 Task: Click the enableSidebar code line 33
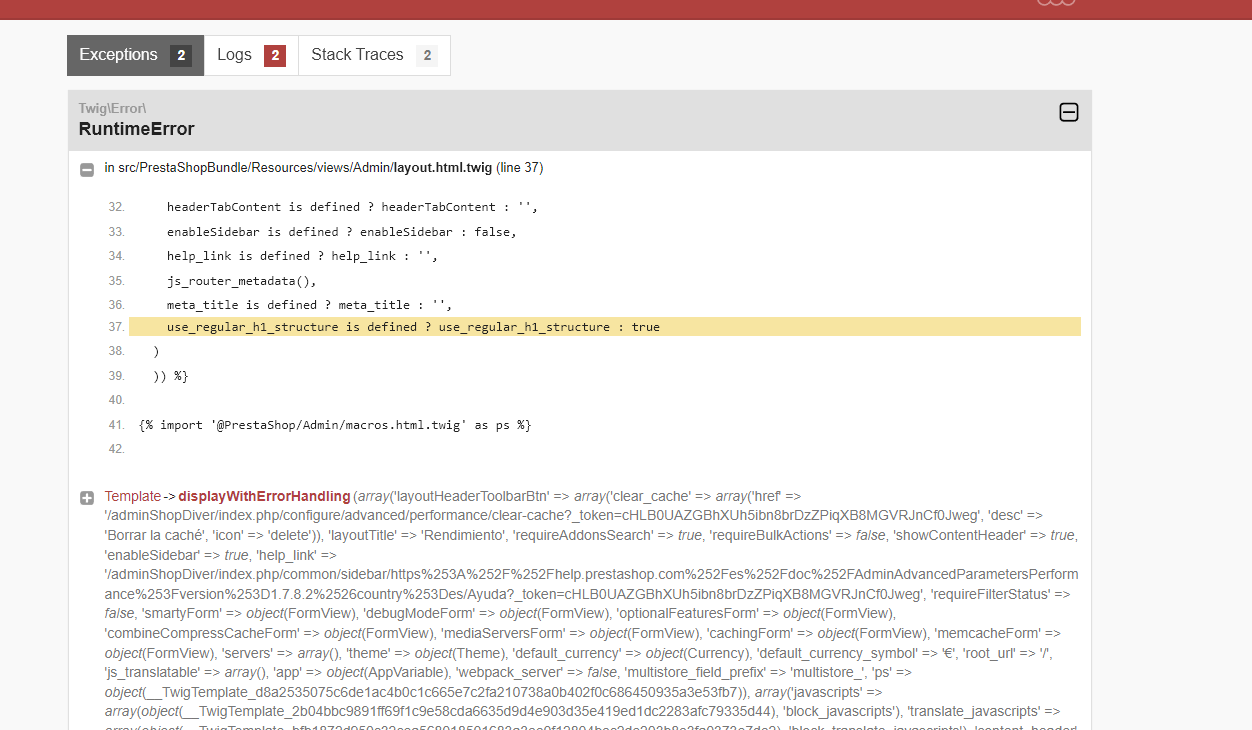tap(342, 231)
